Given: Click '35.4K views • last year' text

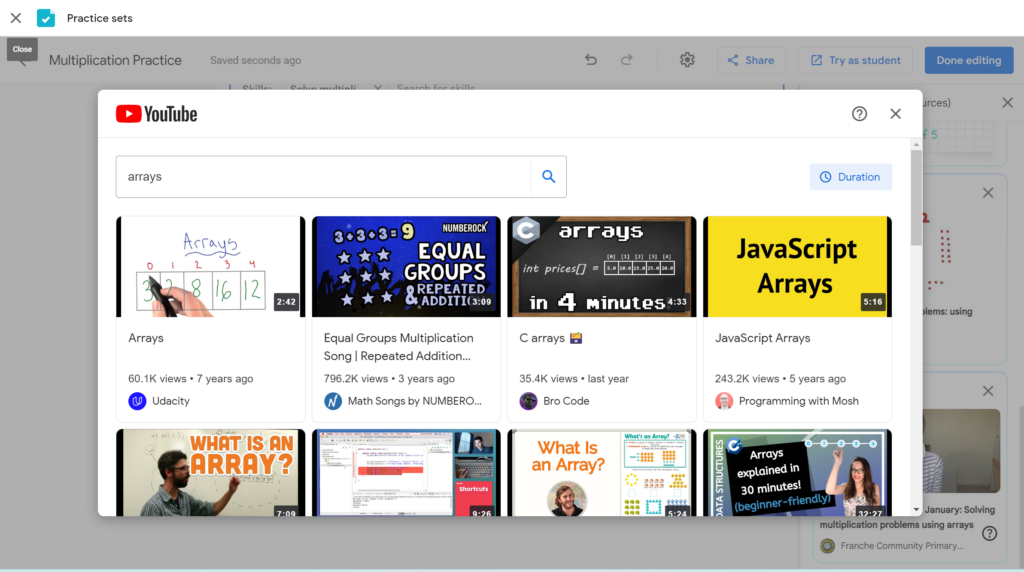Looking at the screenshot, I should pyautogui.click(x=574, y=379).
